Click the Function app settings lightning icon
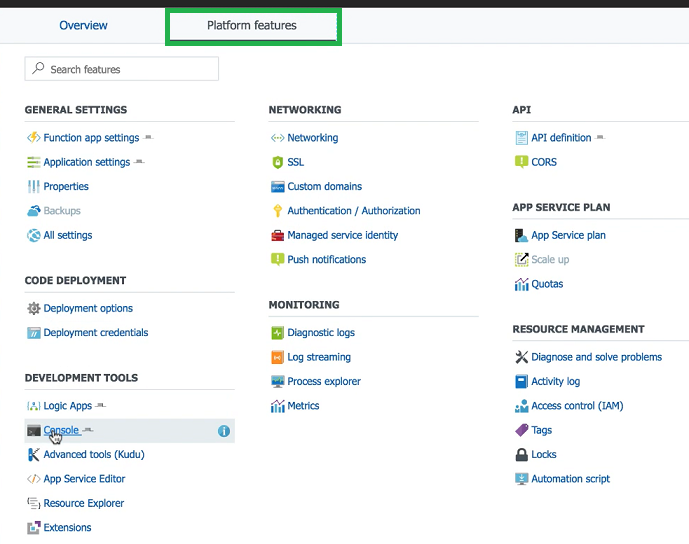 [34, 138]
